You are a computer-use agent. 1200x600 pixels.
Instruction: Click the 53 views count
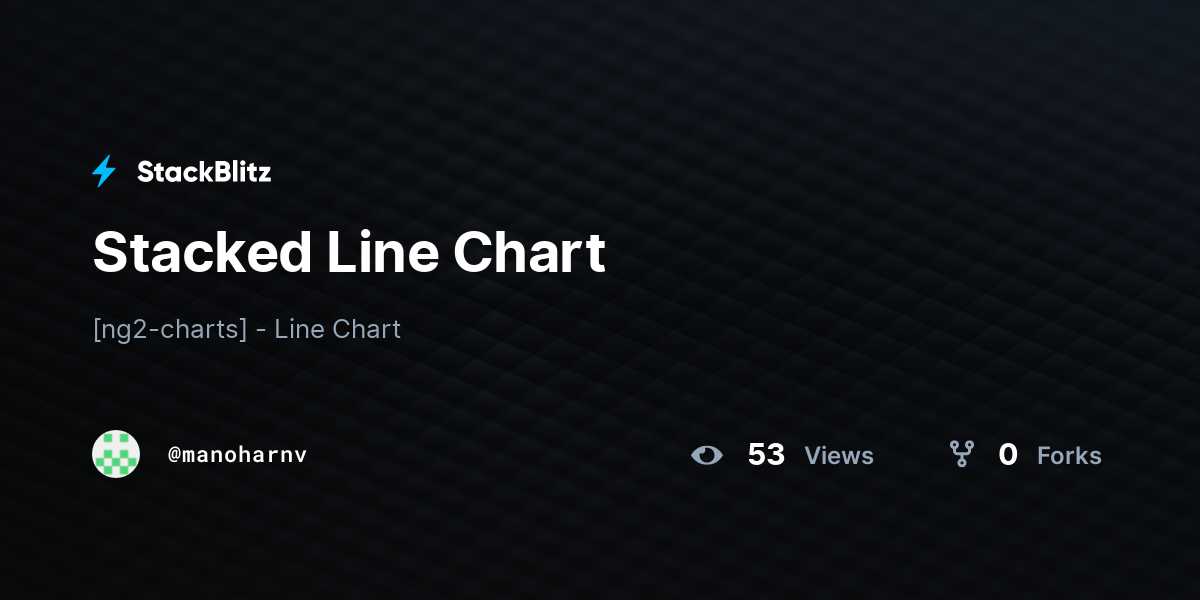(766, 455)
